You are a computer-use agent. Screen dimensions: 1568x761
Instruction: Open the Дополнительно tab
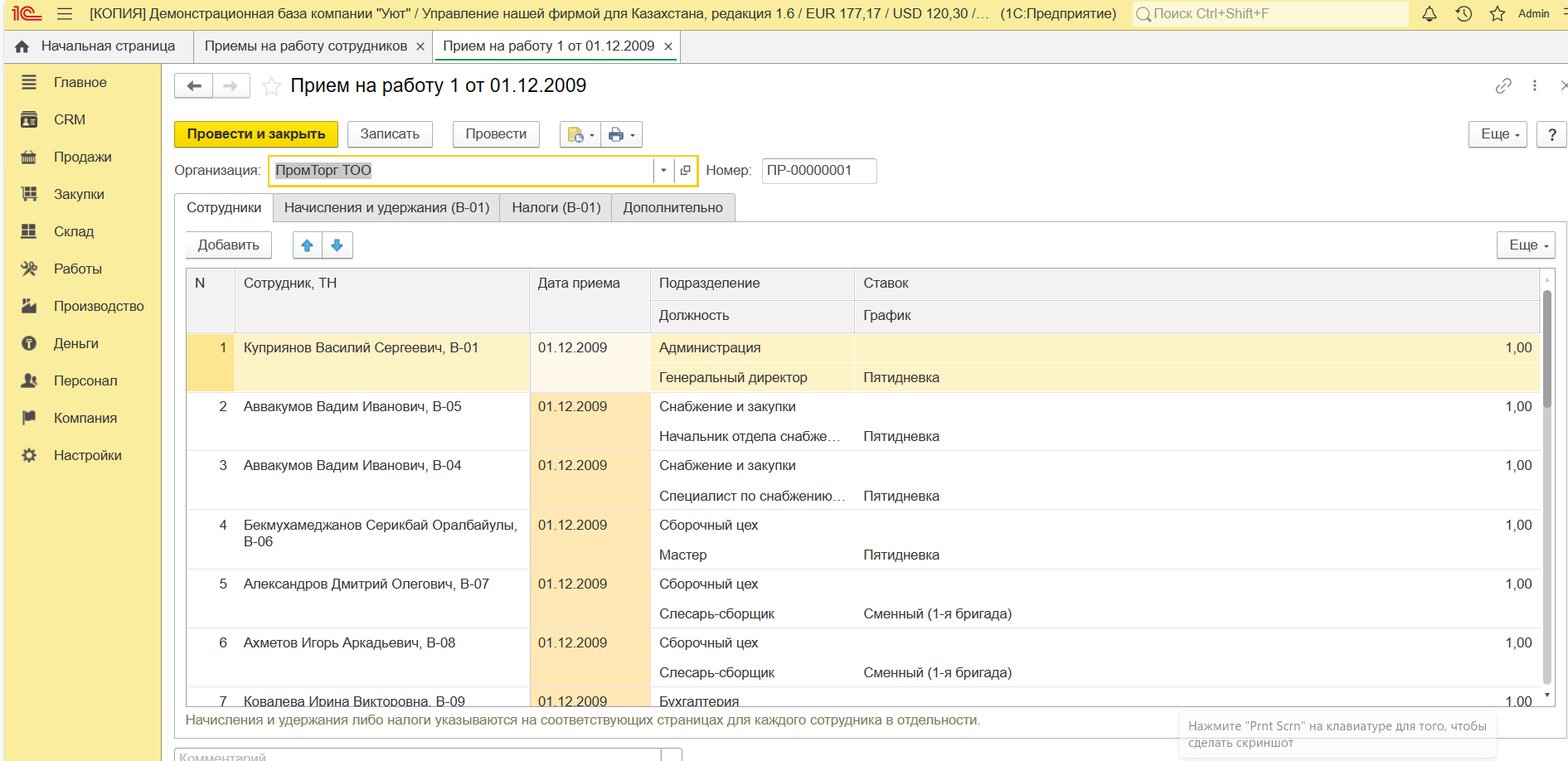pos(672,208)
